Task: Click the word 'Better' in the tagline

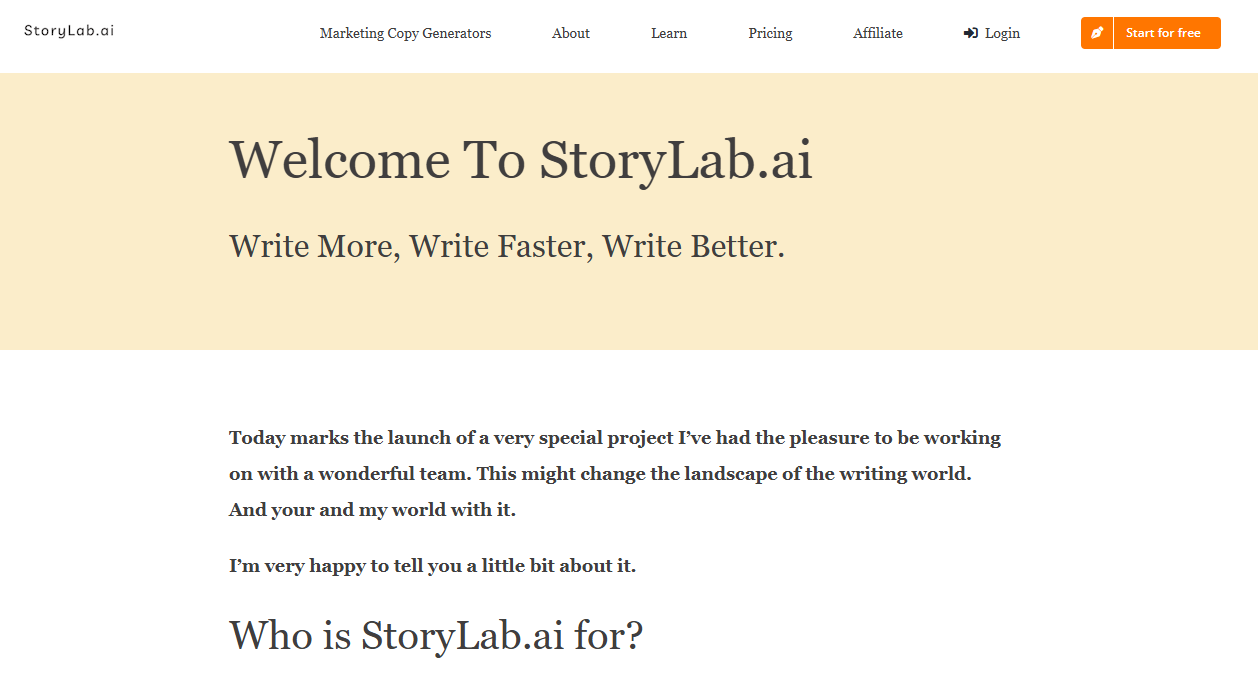Action: pos(737,246)
